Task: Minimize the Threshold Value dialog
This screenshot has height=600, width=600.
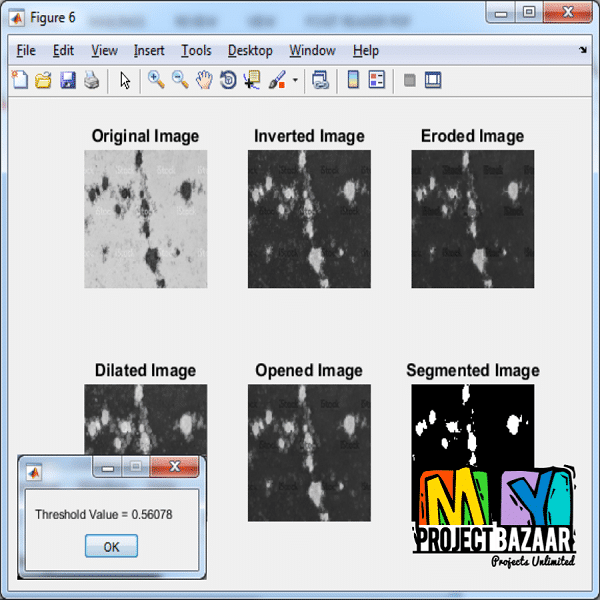Action: [x=108, y=466]
